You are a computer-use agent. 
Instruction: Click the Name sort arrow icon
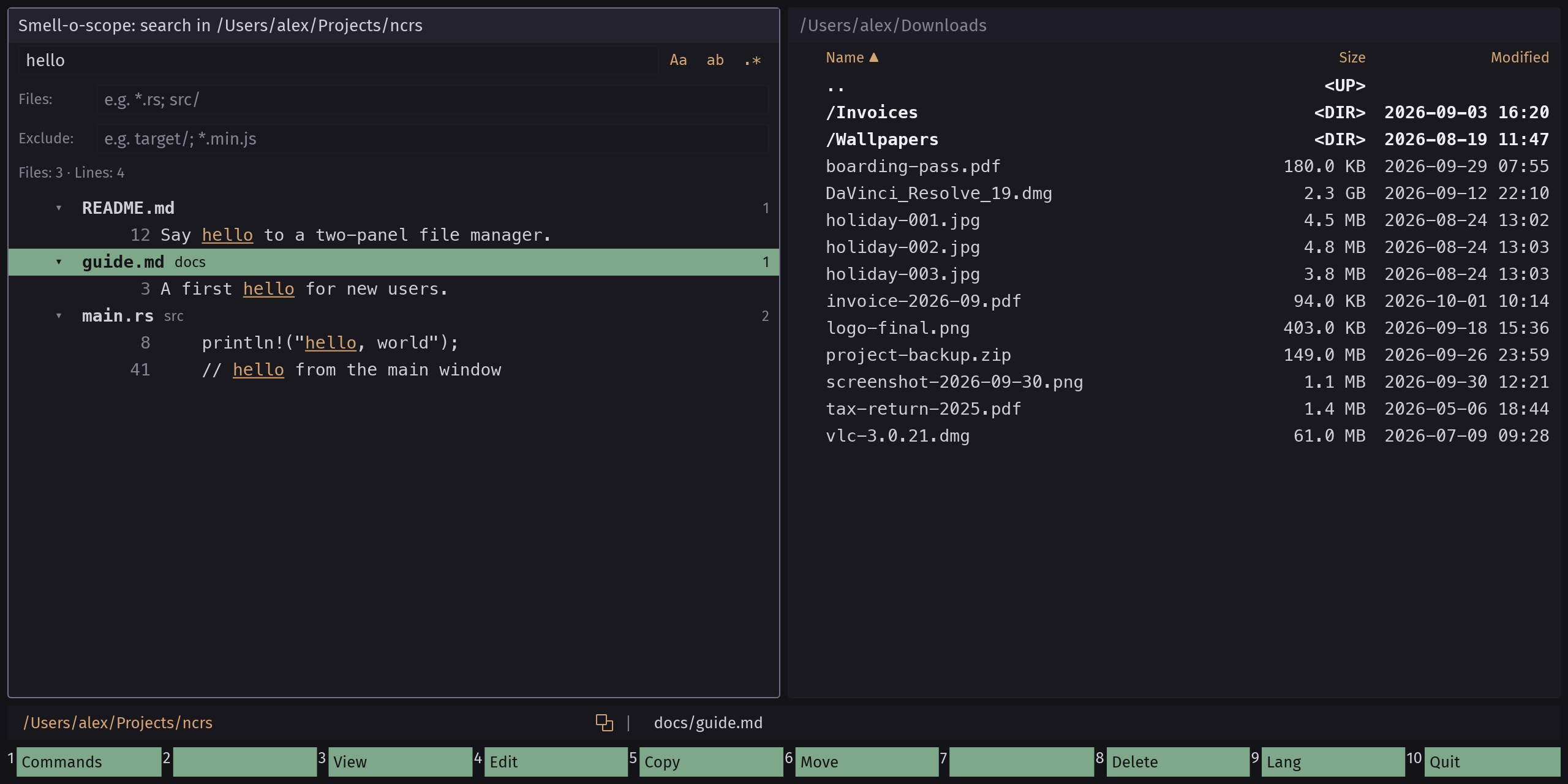(874, 57)
